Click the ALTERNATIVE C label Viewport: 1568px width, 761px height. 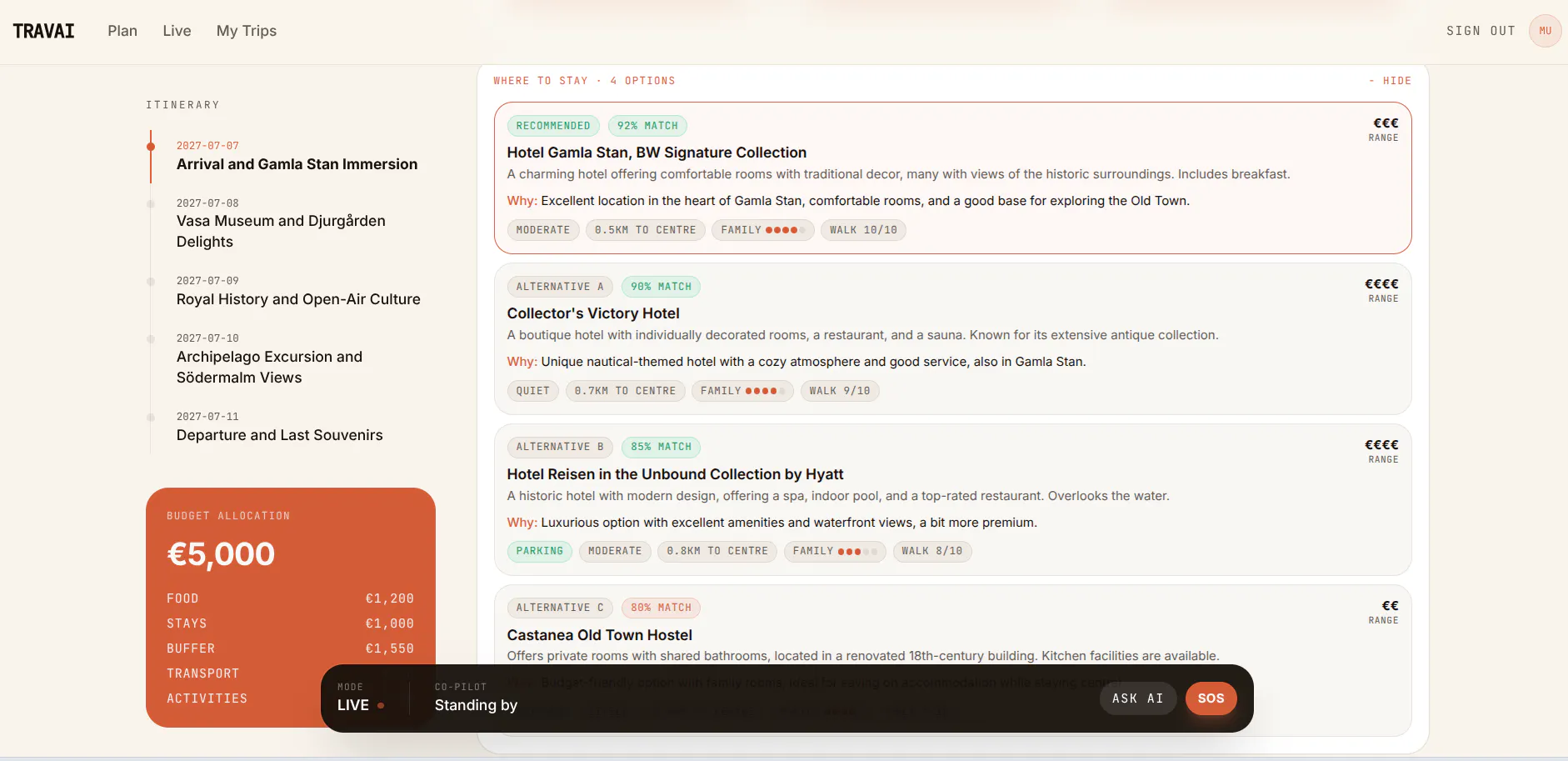(560, 608)
